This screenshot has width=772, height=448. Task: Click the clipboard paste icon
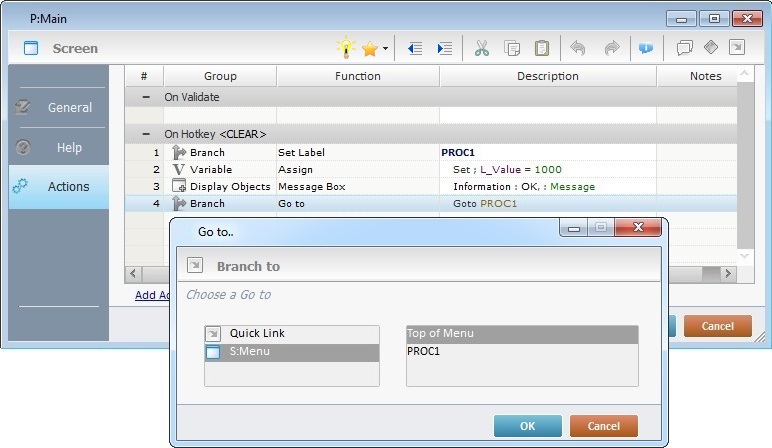(x=541, y=48)
